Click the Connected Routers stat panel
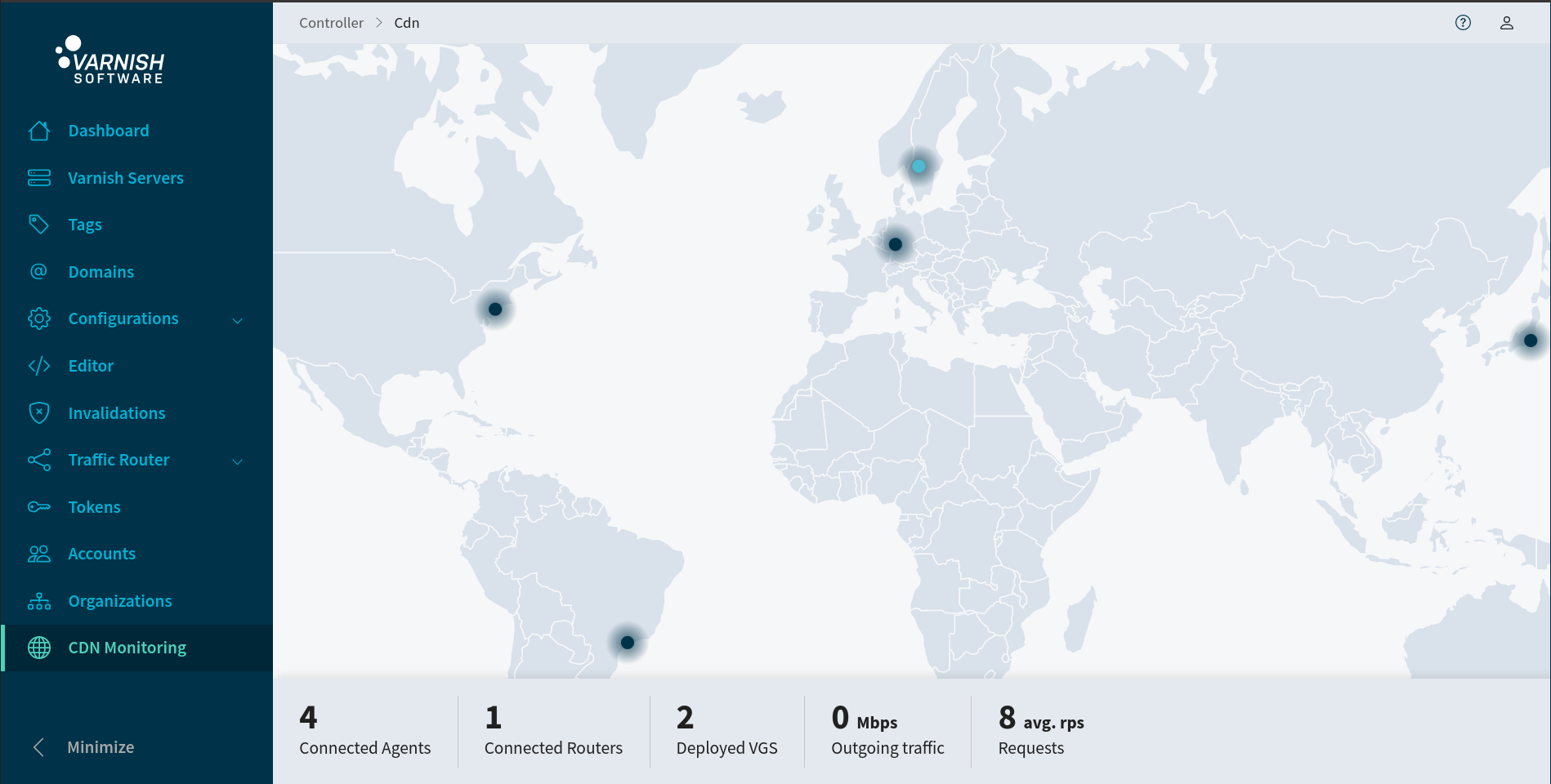Viewport: 1551px width, 784px height. pos(552,731)
